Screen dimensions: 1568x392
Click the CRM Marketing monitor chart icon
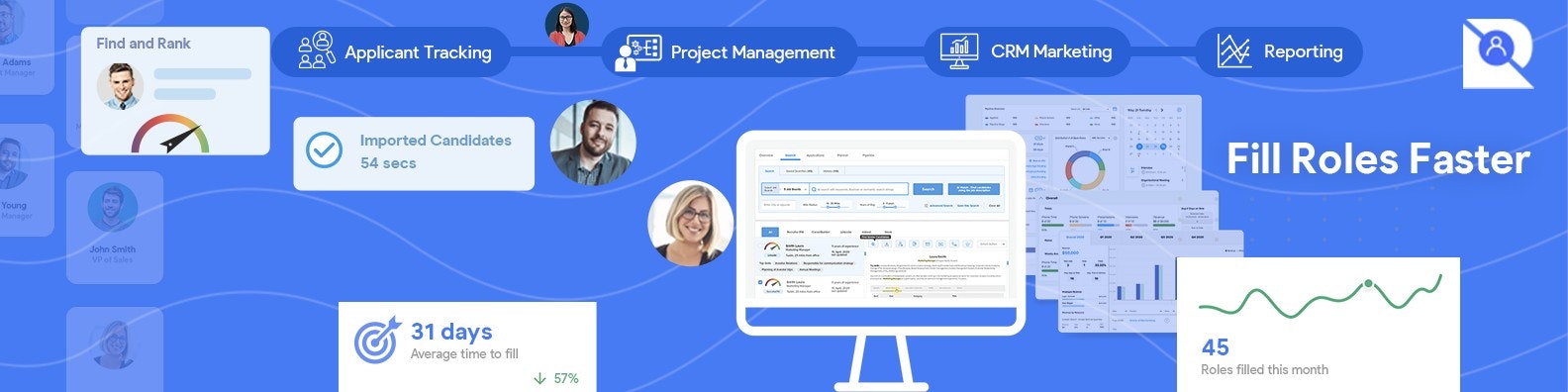point(957,51)
